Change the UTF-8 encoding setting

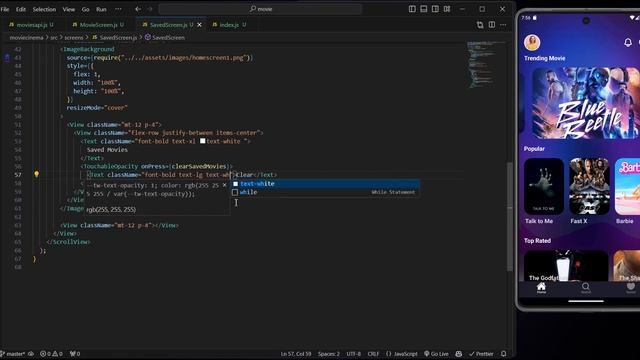click(x=353, y=354)
